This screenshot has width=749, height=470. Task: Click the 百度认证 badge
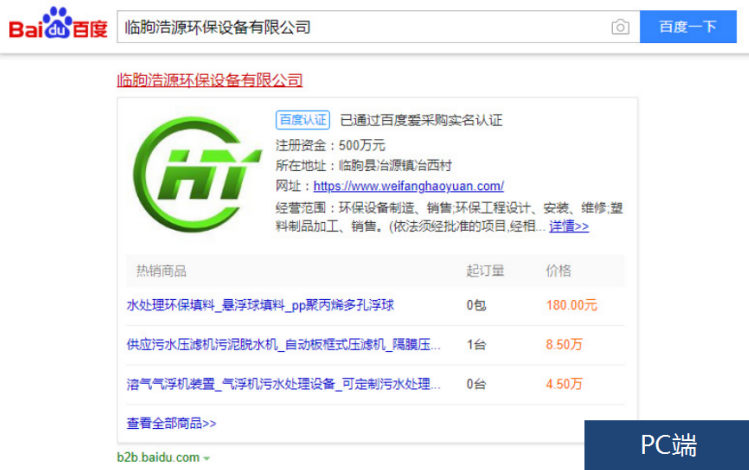[303, 120]
